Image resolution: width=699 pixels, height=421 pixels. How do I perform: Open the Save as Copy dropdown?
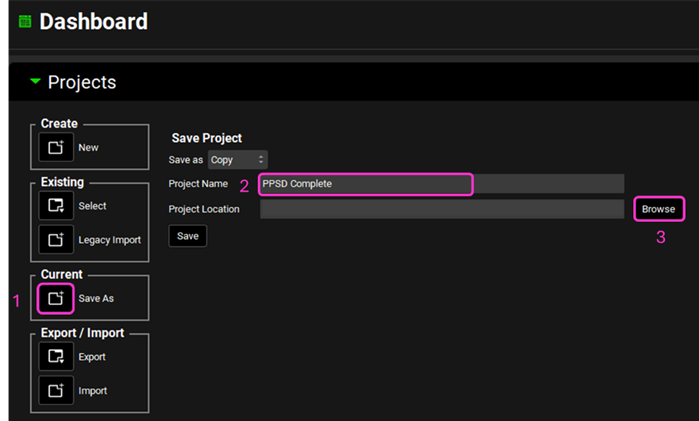coord(237,160)
